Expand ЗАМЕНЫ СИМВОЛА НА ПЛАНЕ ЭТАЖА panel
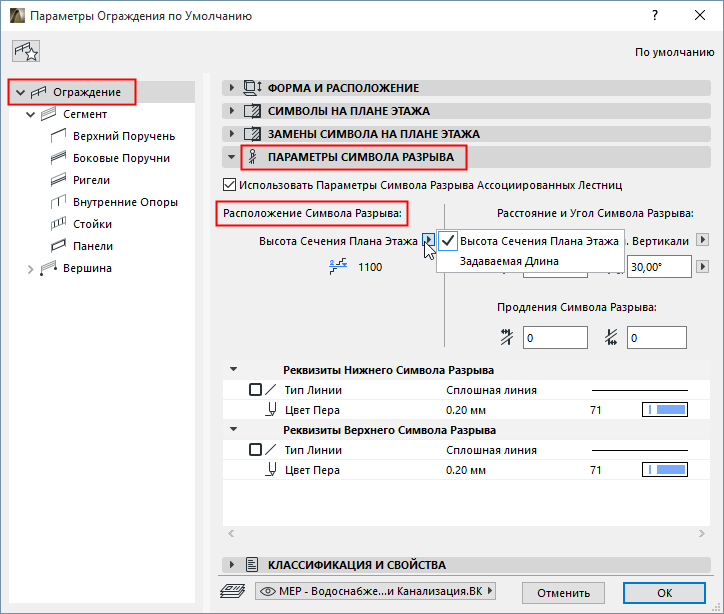 pos(231,133)
